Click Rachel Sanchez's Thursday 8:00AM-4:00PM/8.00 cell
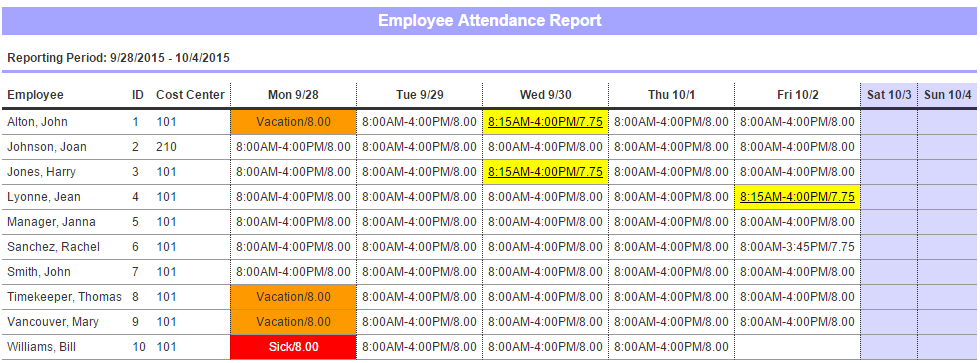The height and width of the screenshot is (363, 980). coord(671,247)
